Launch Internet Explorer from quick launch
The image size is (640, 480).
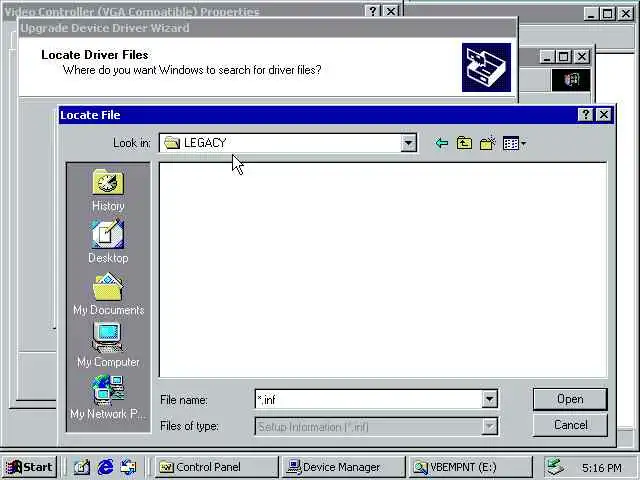point(105,467)
